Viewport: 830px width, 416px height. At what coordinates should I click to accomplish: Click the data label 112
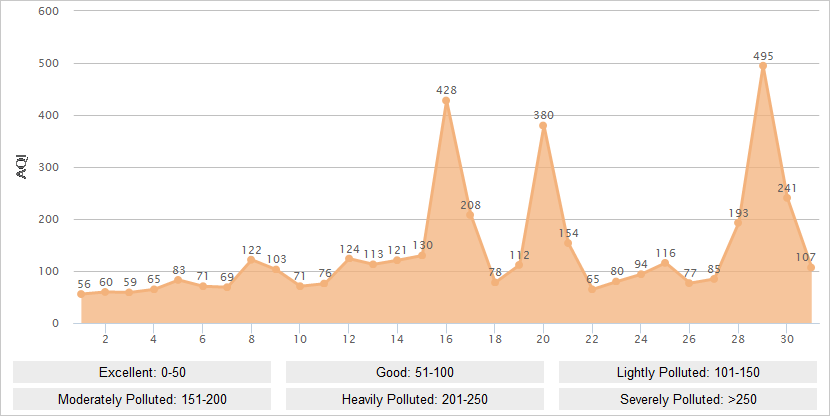point(520,255)
